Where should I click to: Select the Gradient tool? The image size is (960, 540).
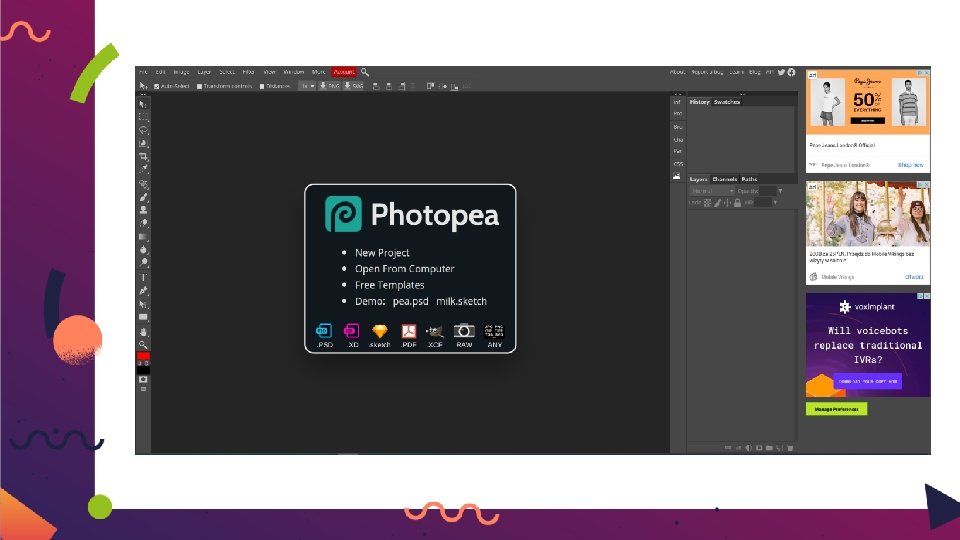point(143,236)
